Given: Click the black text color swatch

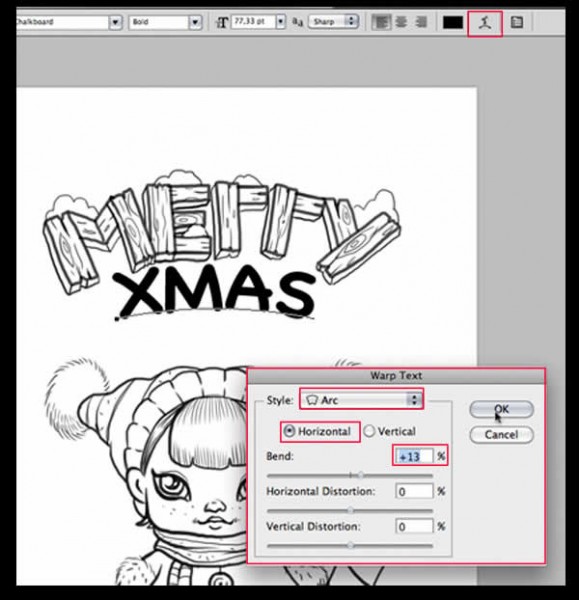Looking at the screenshot, I should point(453,22).
